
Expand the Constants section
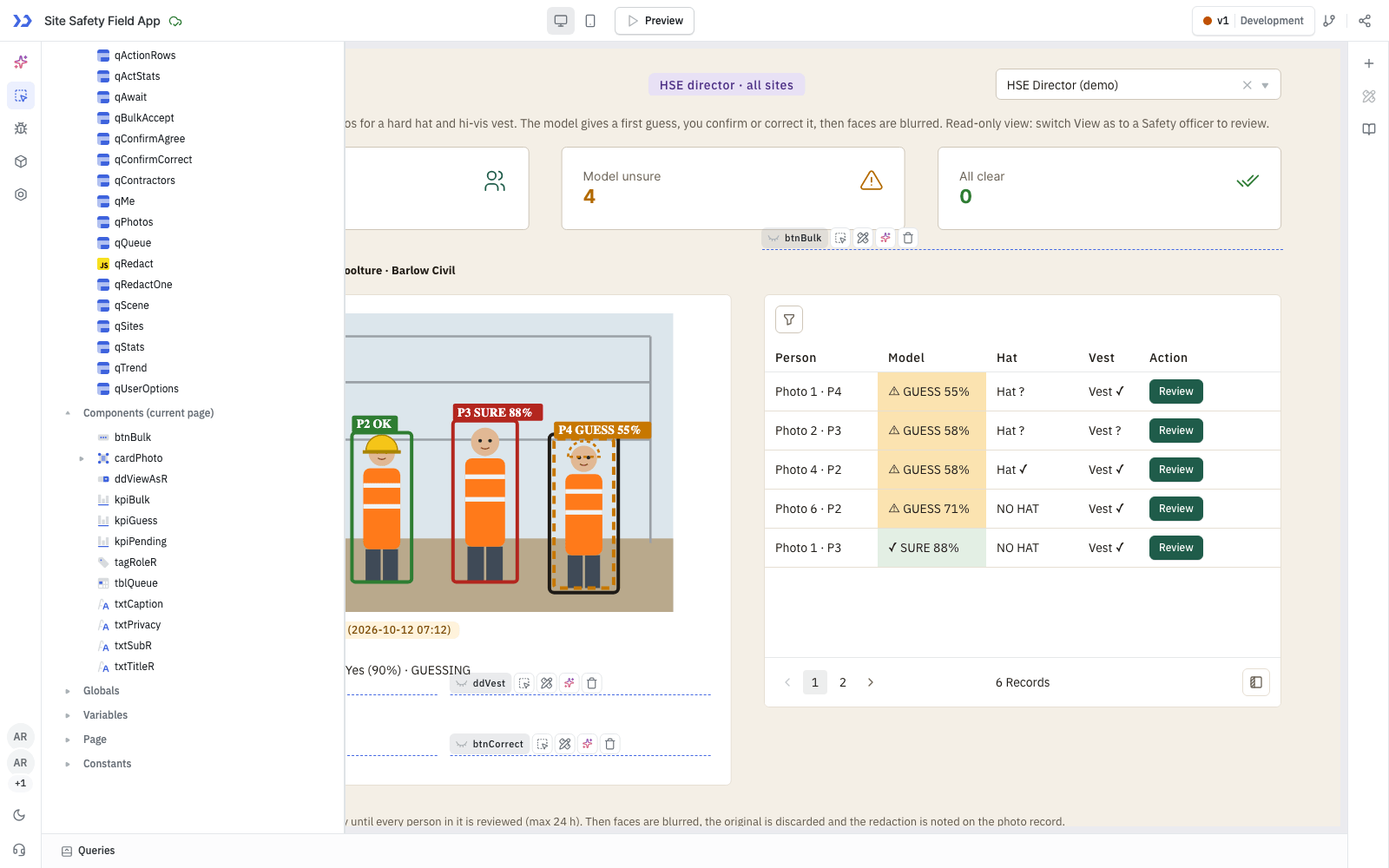pyautogui.click(x=68, y=764)
